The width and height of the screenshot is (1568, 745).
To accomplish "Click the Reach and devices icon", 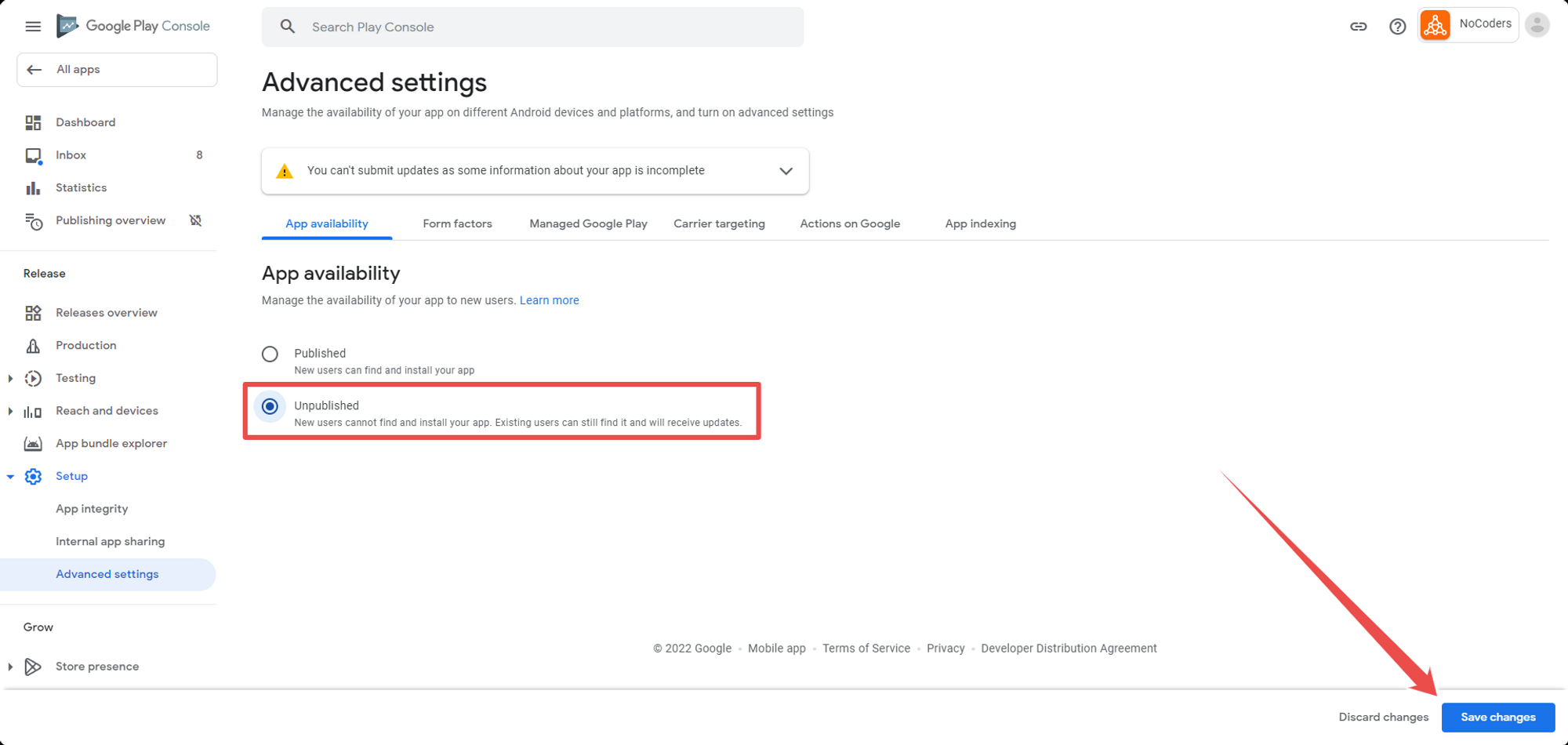I will click(33, 412).
